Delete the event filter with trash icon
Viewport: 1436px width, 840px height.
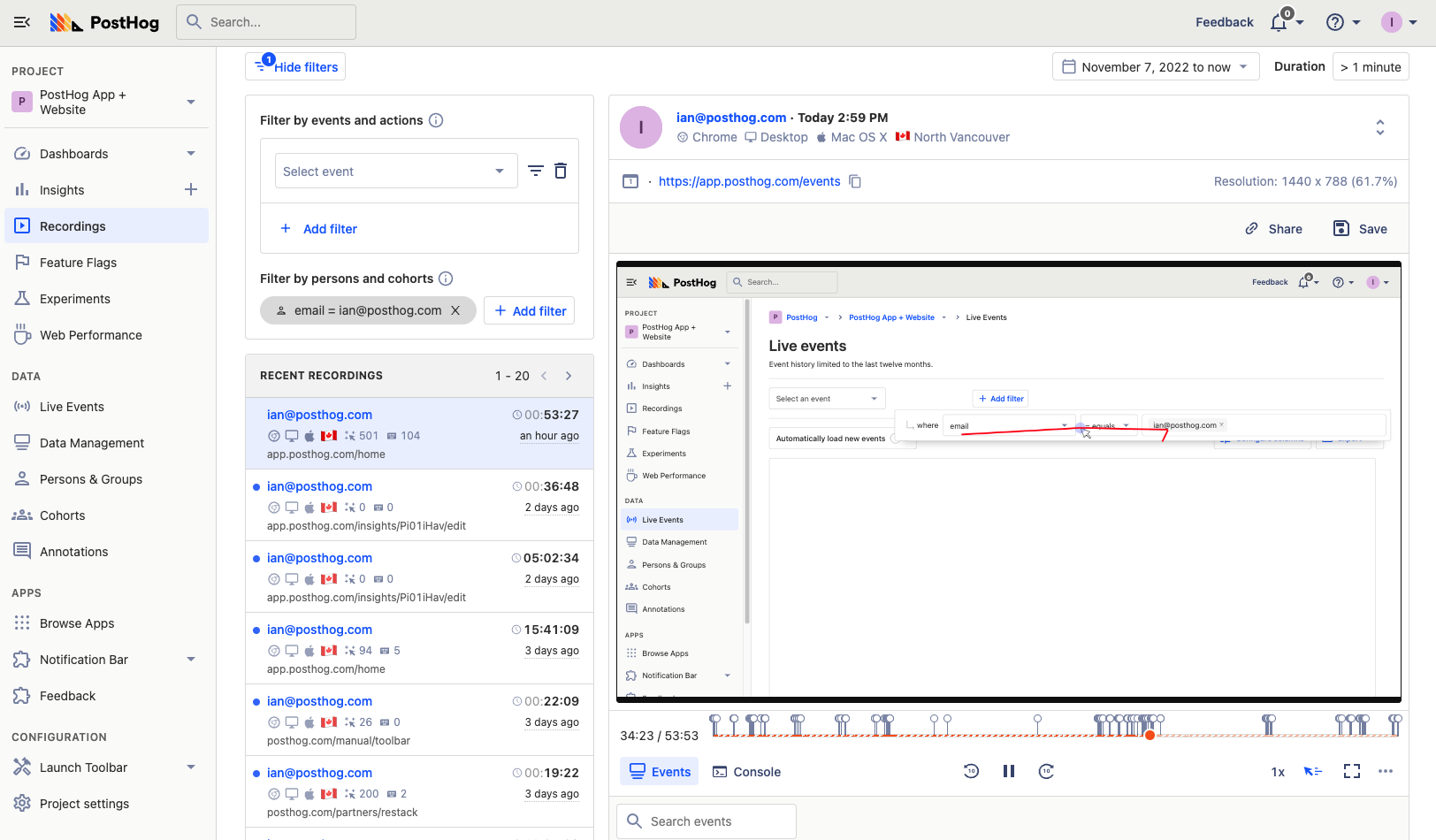[x=561, y=172]
